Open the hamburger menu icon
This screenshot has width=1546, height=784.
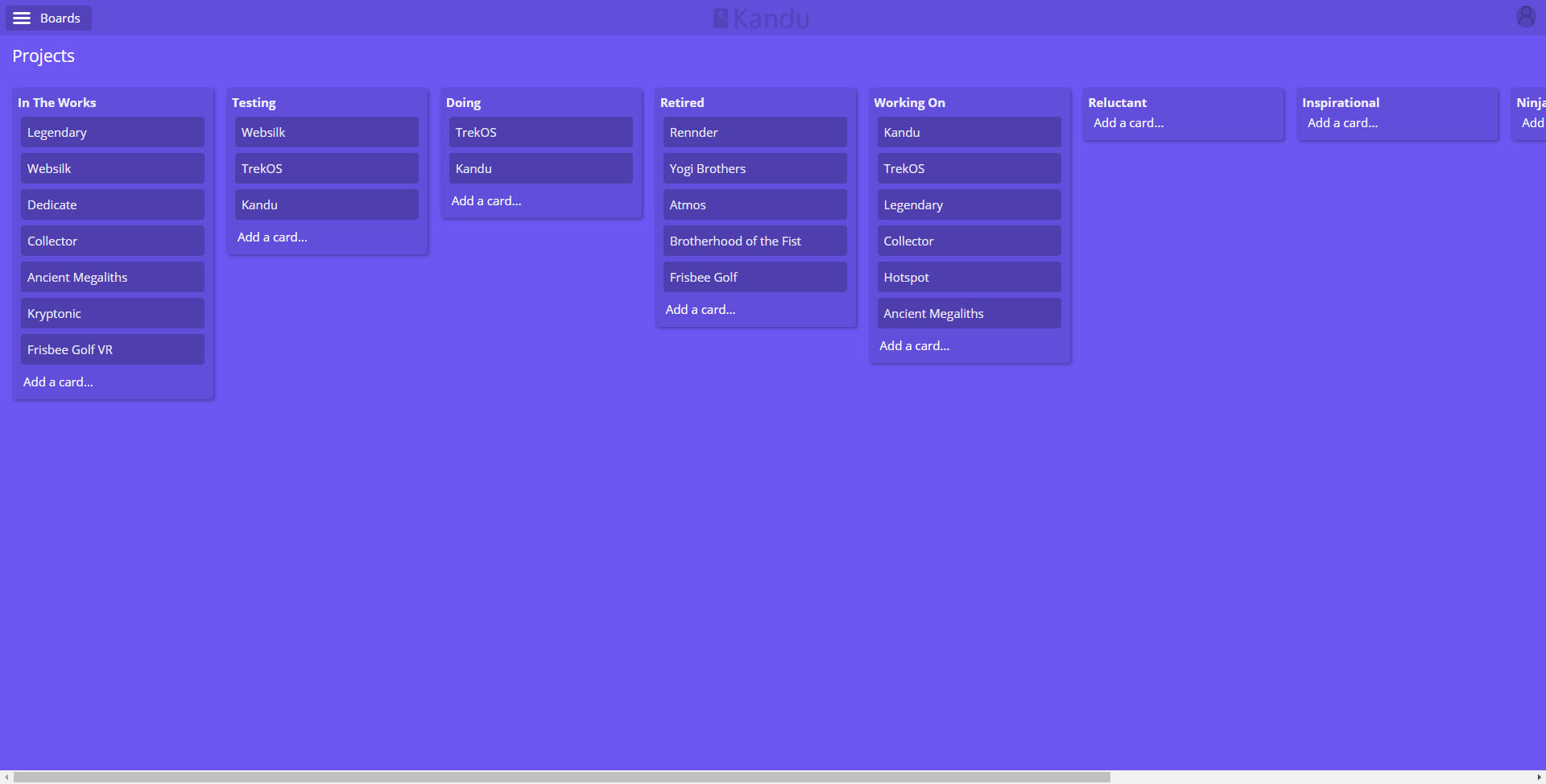coord(22,17)
